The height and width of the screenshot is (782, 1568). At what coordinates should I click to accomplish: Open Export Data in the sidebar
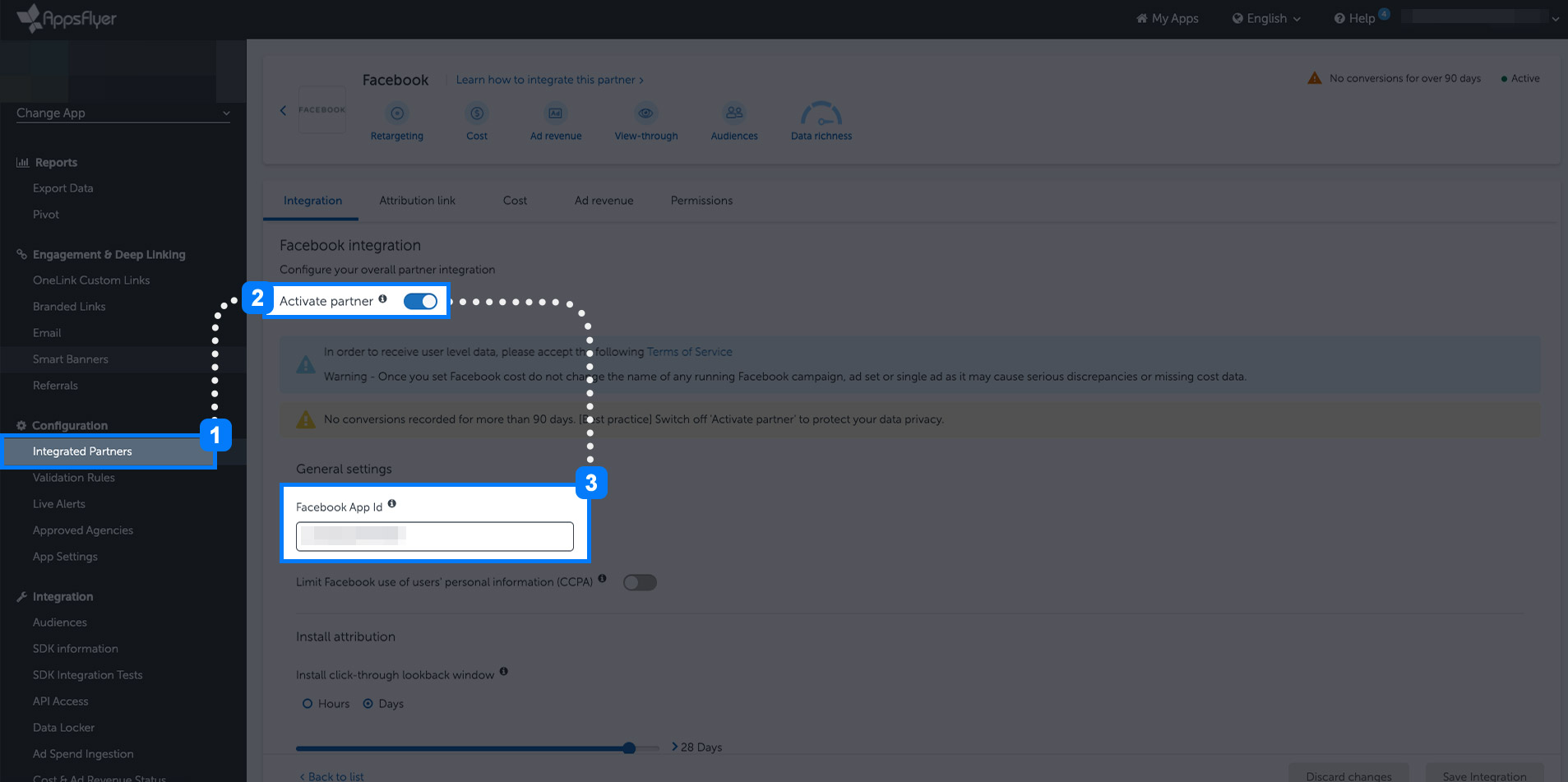click(x=62, y=188)
